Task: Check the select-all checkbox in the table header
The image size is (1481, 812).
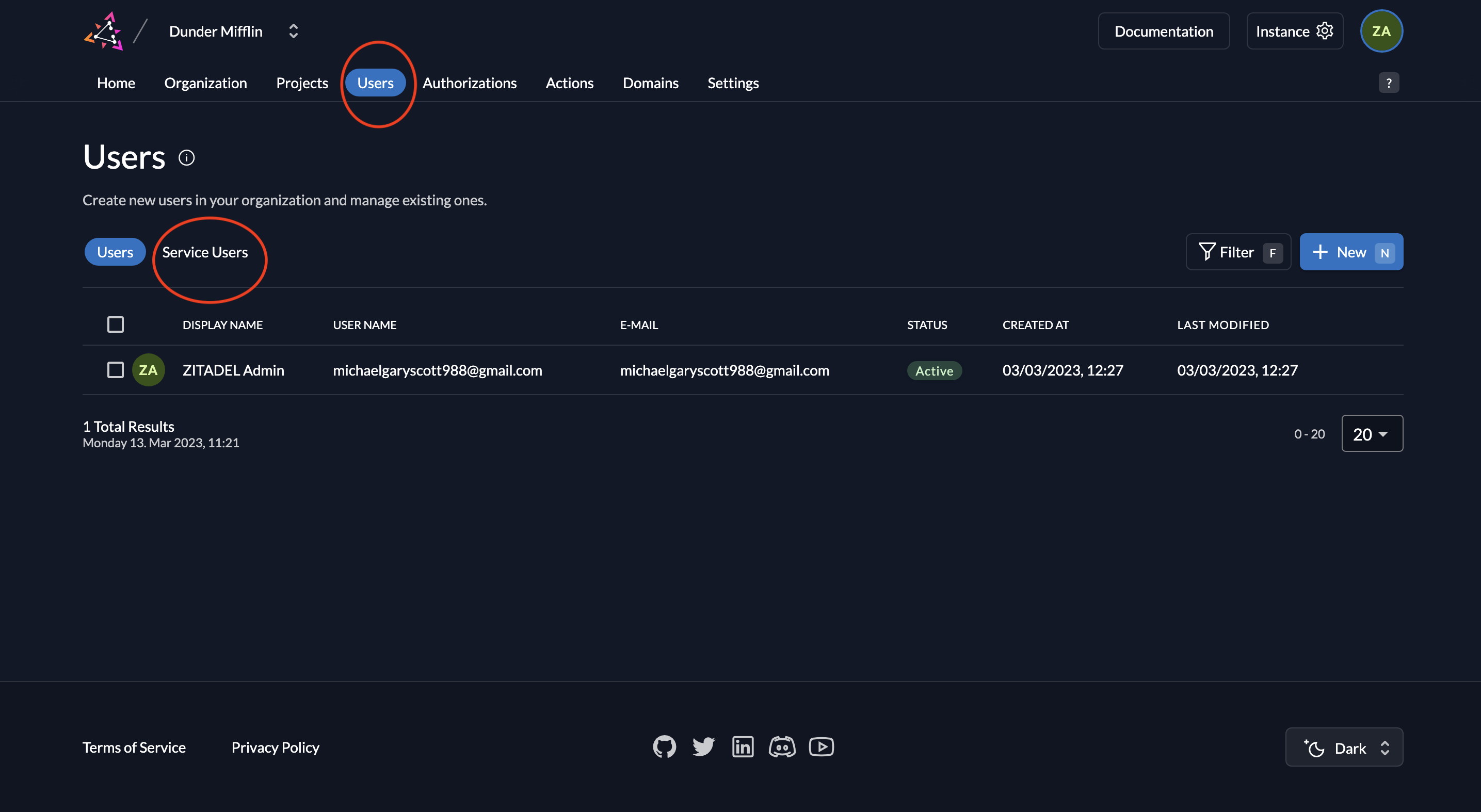Action: point(115,324)
